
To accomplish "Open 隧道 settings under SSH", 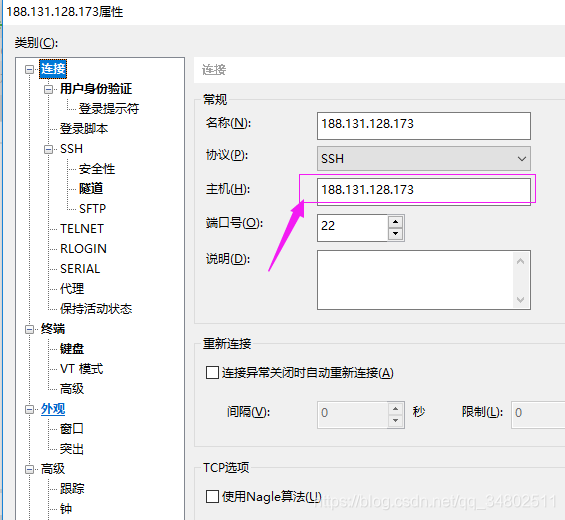I will [x=91, y=188].
